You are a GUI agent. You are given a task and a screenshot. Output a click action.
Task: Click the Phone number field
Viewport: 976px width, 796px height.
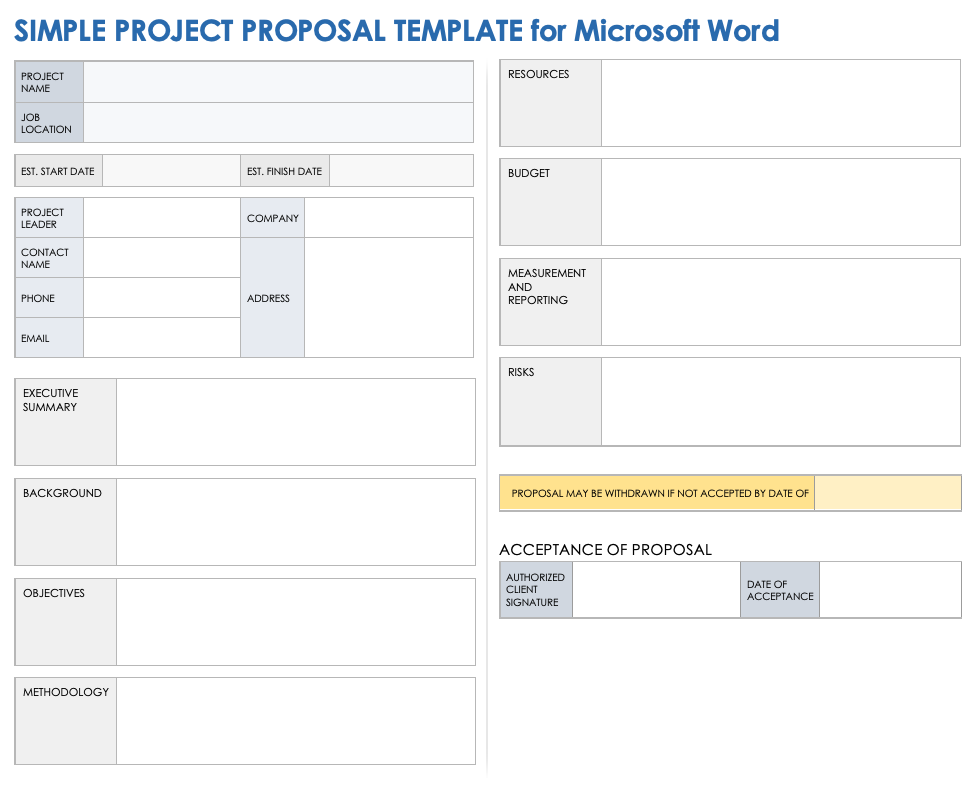coord(162,298)
